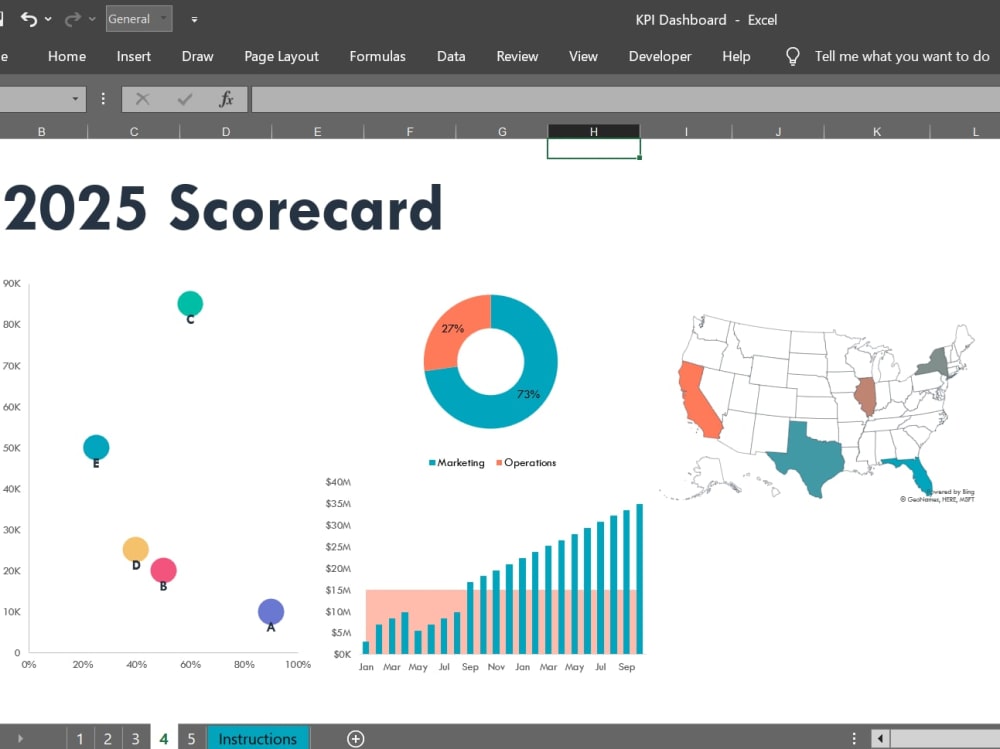1000x749 pixels.
Task: Open the Review ribbon tab
Action: click(517, 56)
